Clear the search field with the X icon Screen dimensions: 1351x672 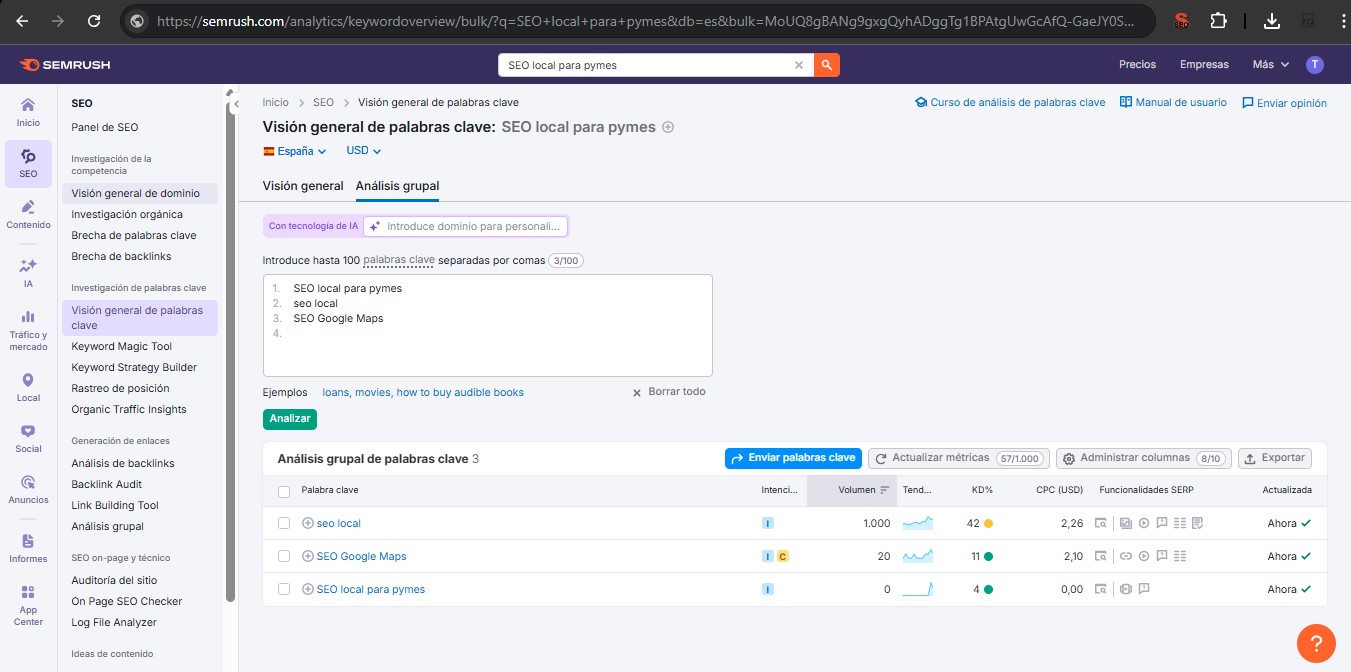[x=798, y=65]
